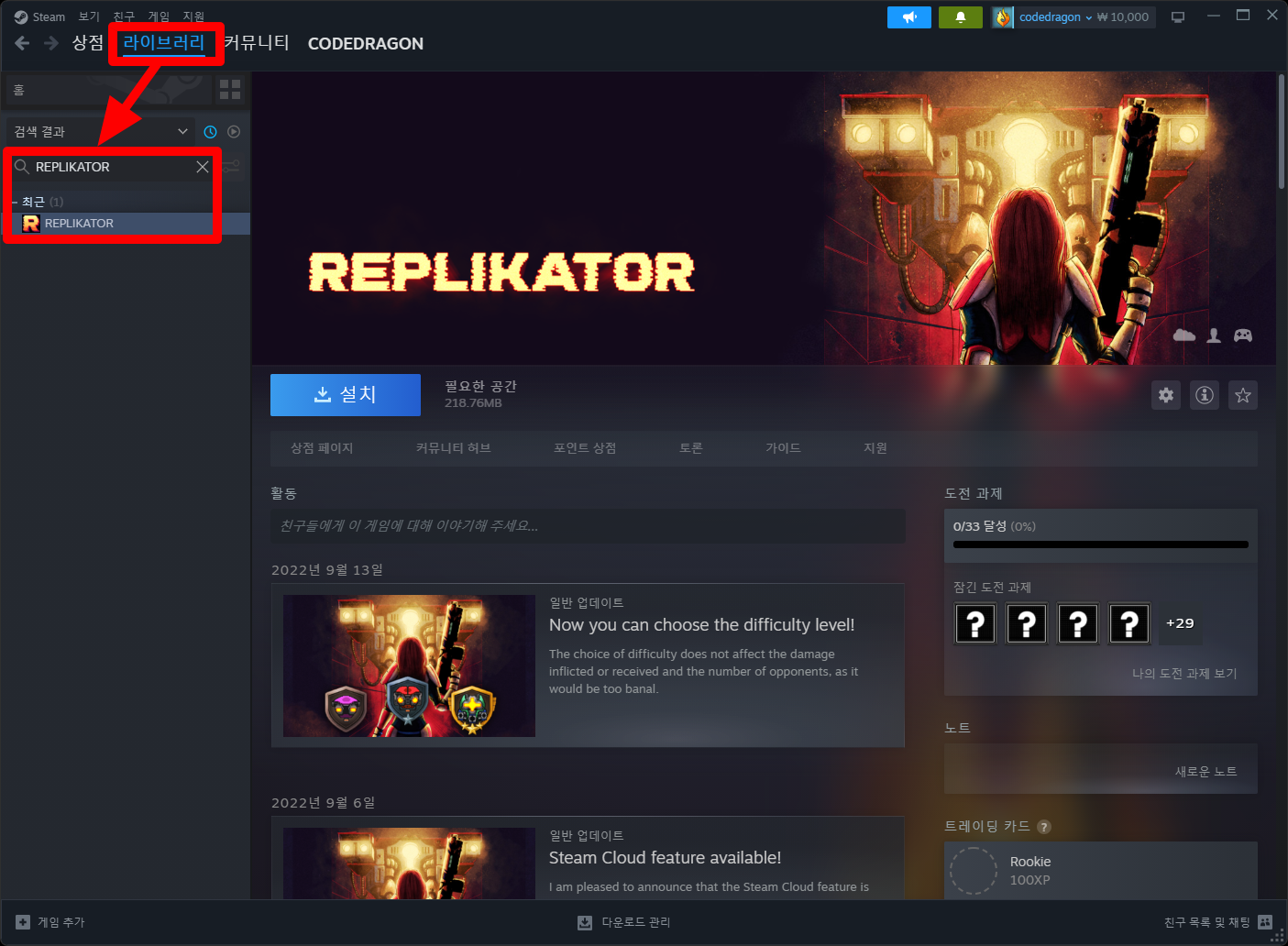Screen dimensions: 1288x946
Task: Click the REPLIKATOR search field
Action: [x=113, y=167]
